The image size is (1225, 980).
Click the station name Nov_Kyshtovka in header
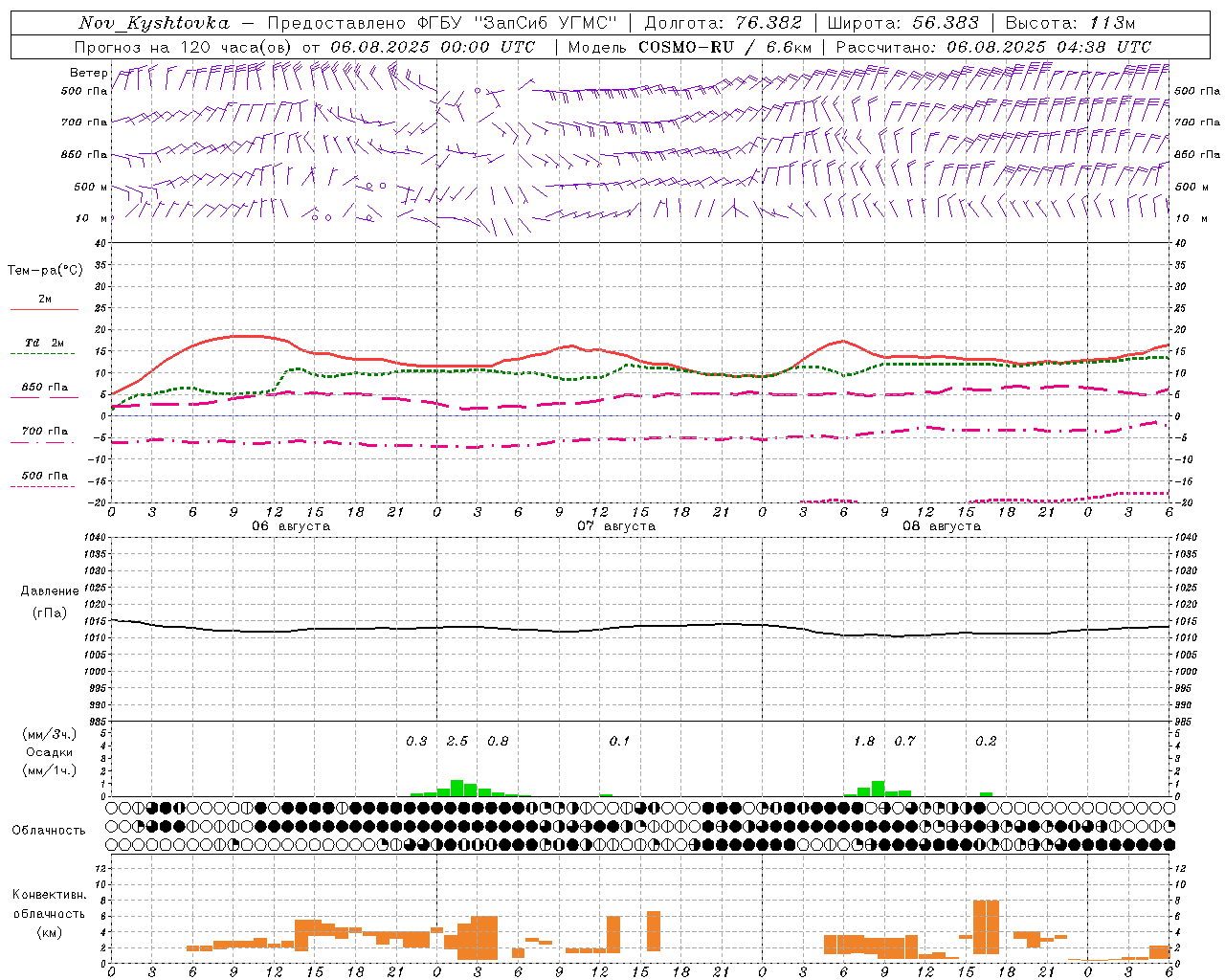point(154,23)
